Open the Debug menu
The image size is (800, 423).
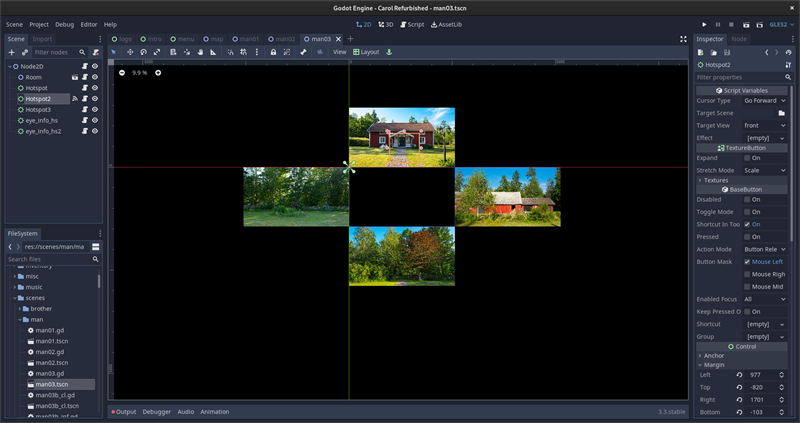(64, 24)
